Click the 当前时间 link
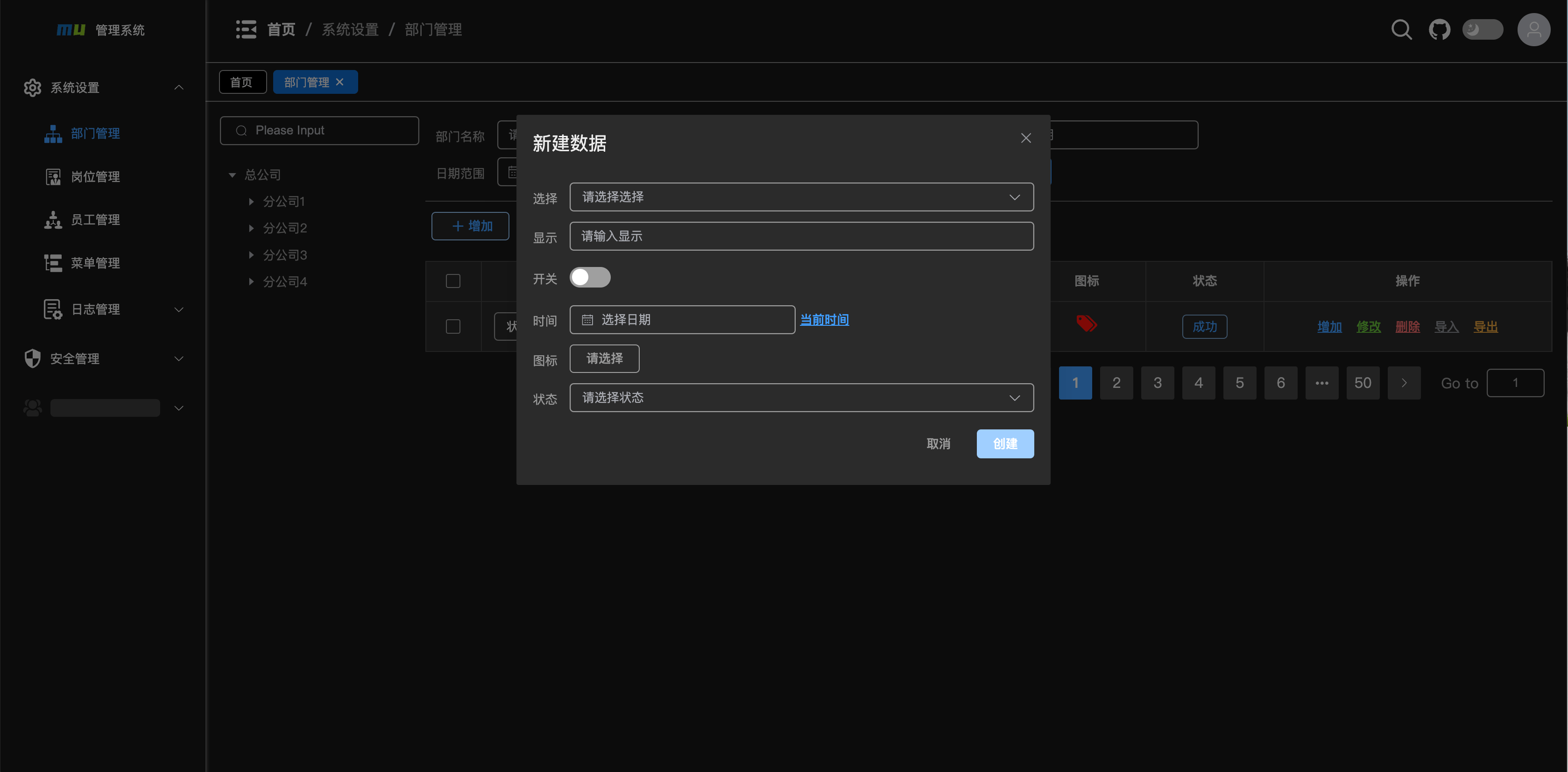 [x=824, y=319]
